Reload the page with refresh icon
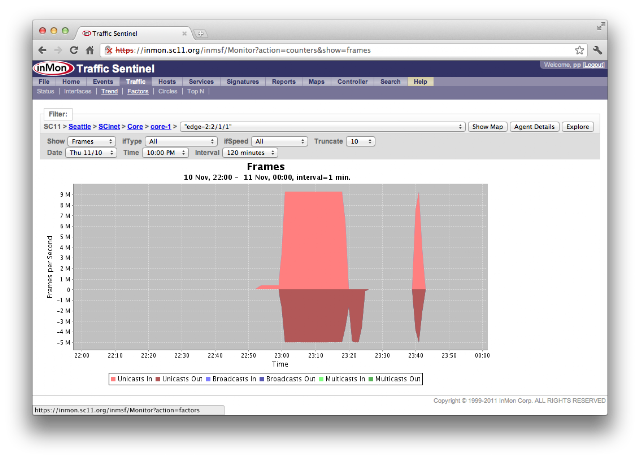This screenshot has width=640, height=460. (x=74, y=50)
